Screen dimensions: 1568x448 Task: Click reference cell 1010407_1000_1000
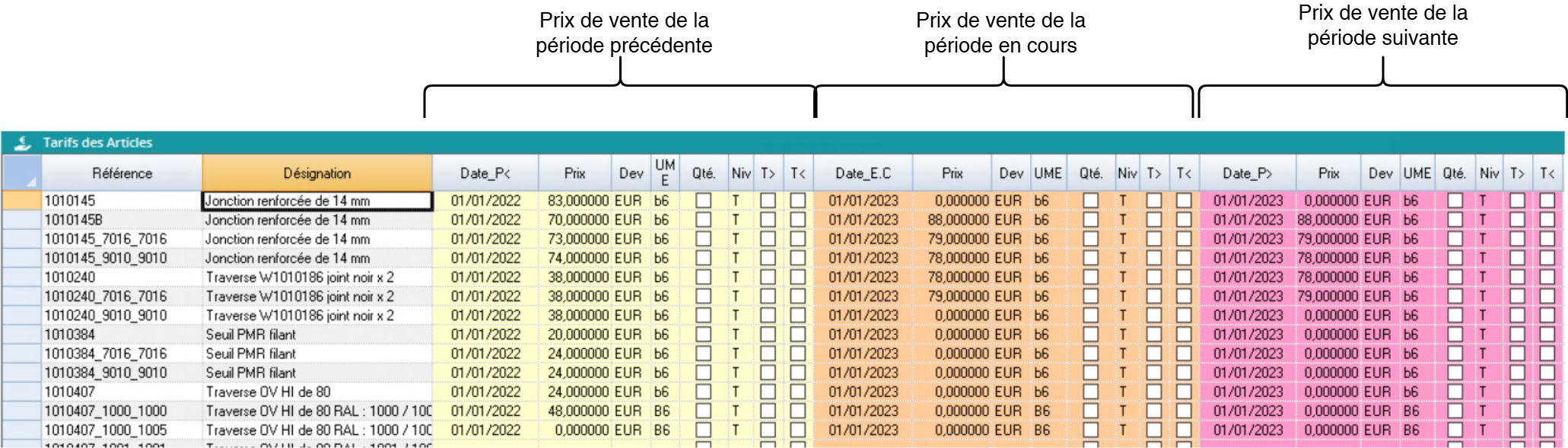click(122, 411)
